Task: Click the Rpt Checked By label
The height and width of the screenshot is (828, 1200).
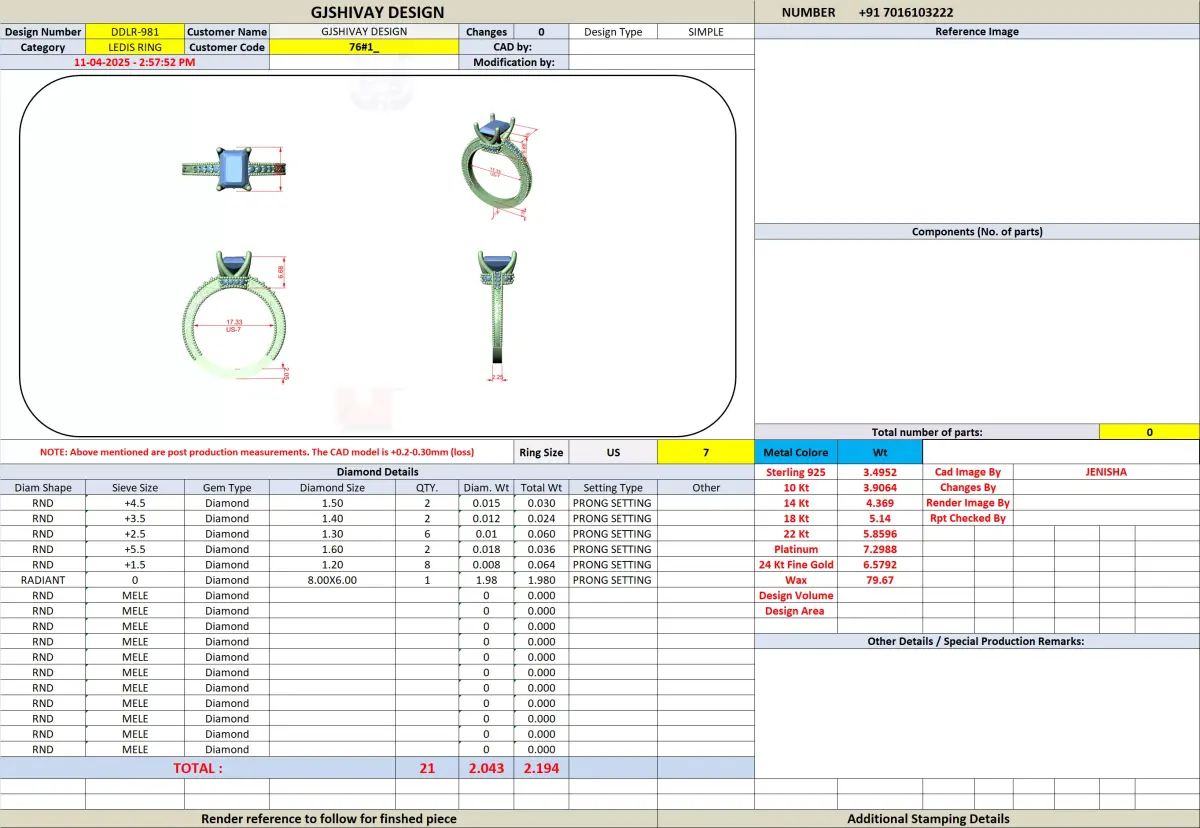Action: [968, 518]
